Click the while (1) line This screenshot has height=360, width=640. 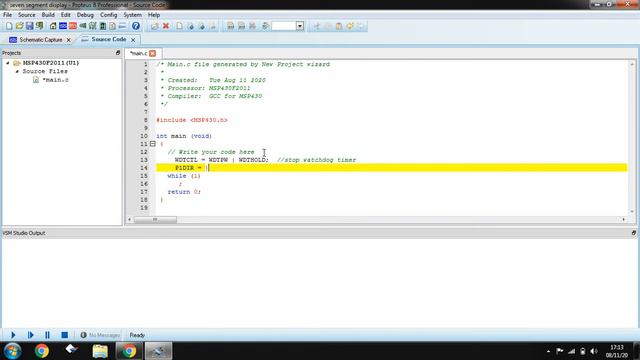[x=184, y=176]
